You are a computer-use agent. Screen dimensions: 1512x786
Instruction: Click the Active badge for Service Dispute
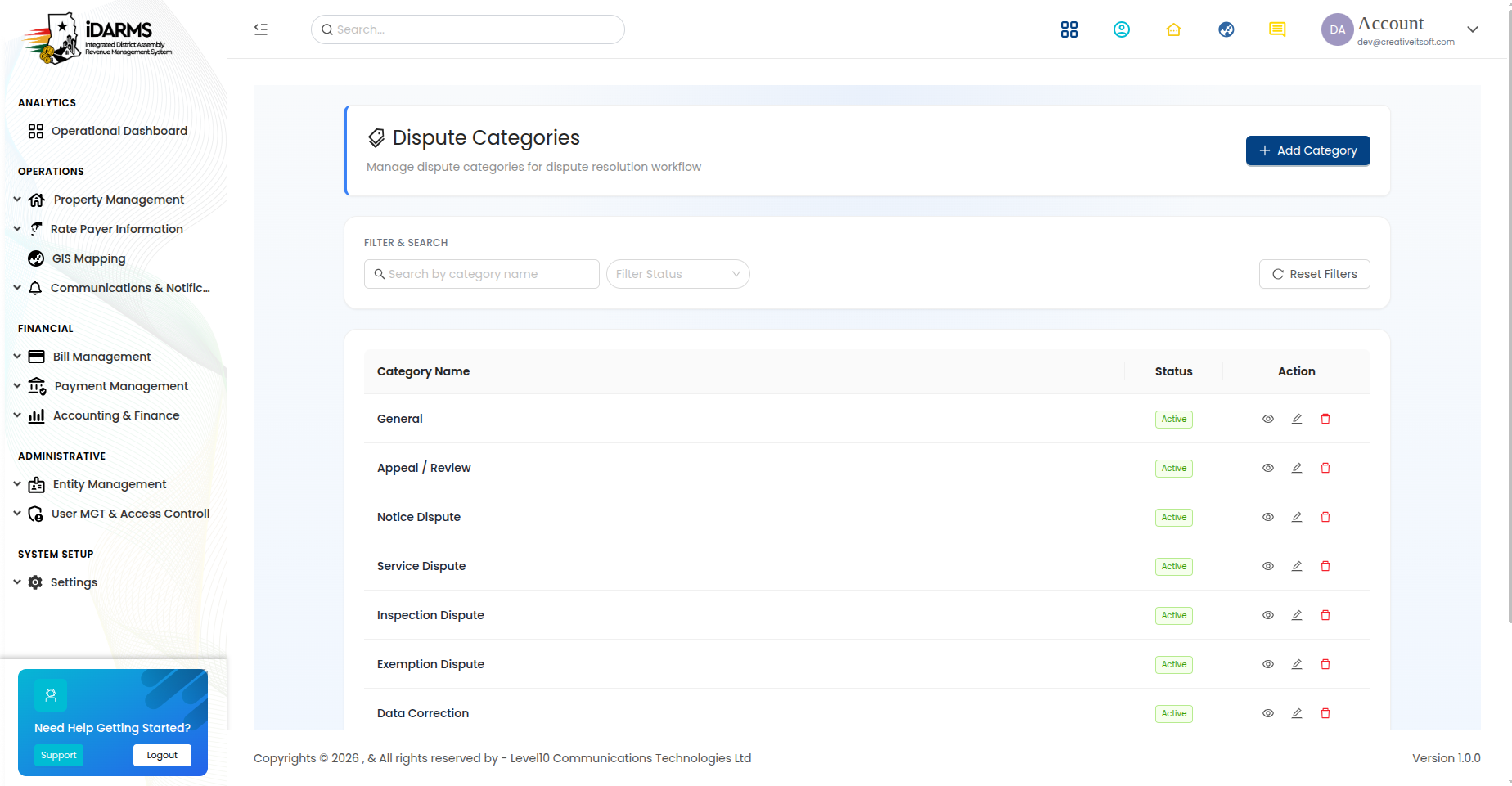(x=1173, y=566)
